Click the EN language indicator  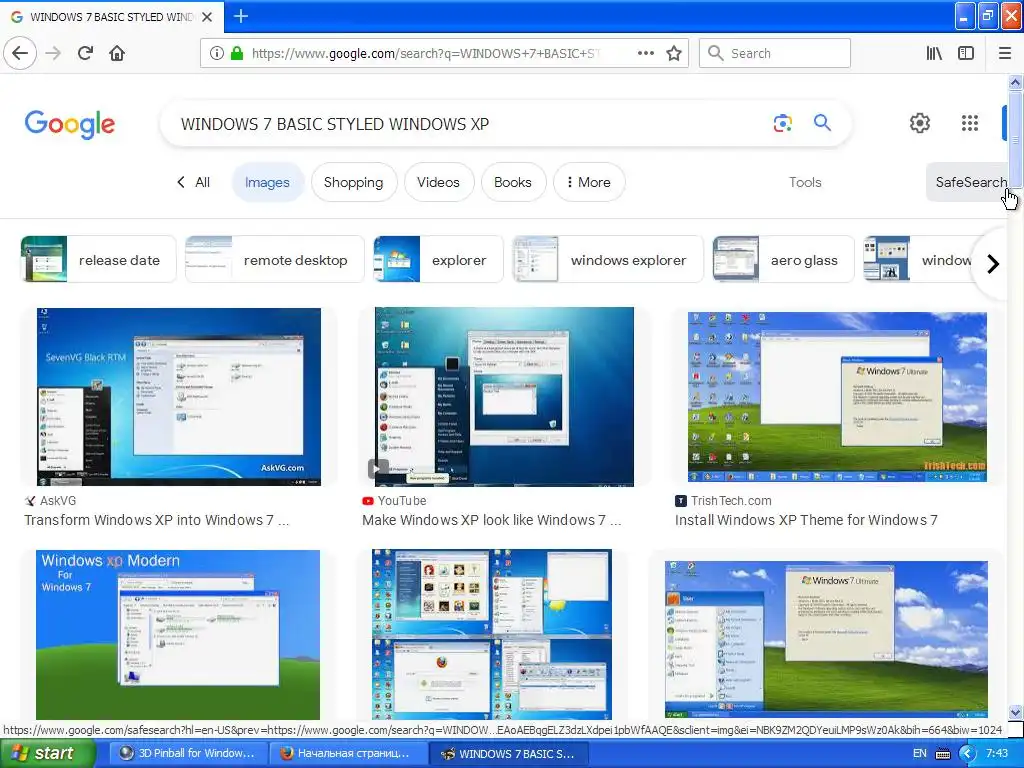920,753
